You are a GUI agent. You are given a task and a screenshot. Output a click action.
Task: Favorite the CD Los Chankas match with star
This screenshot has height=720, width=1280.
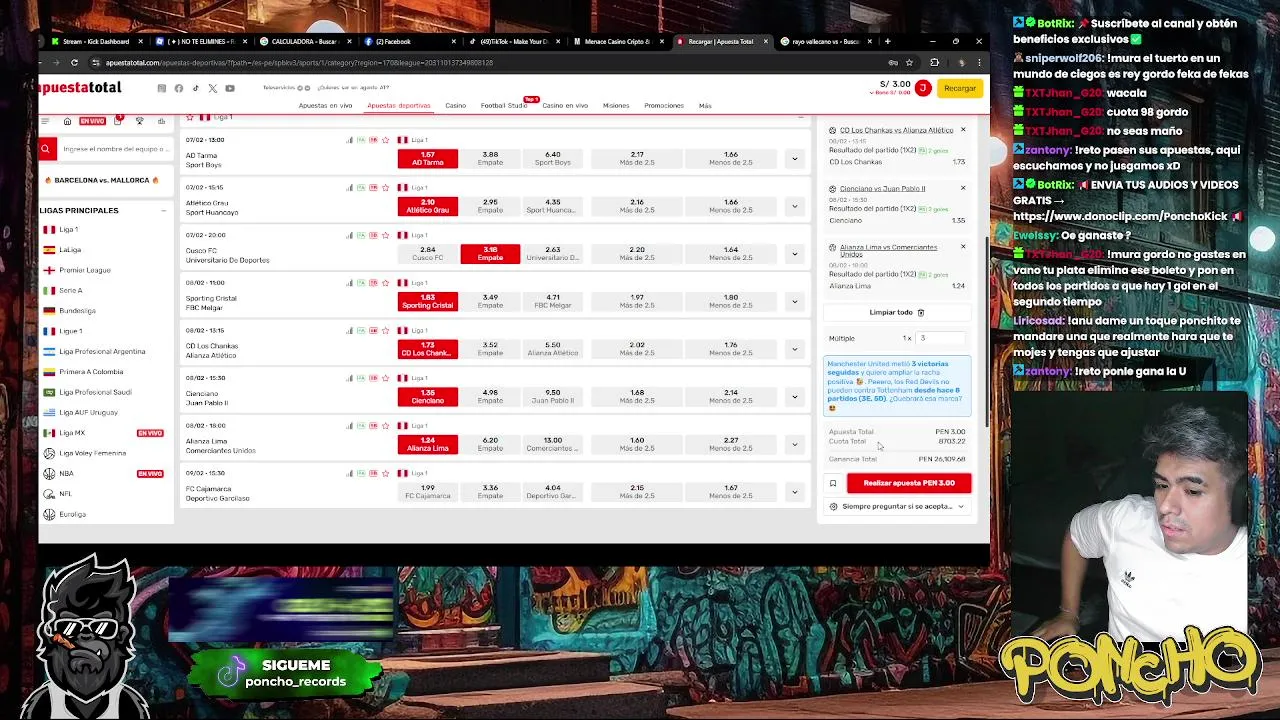(x=385, y=330)
